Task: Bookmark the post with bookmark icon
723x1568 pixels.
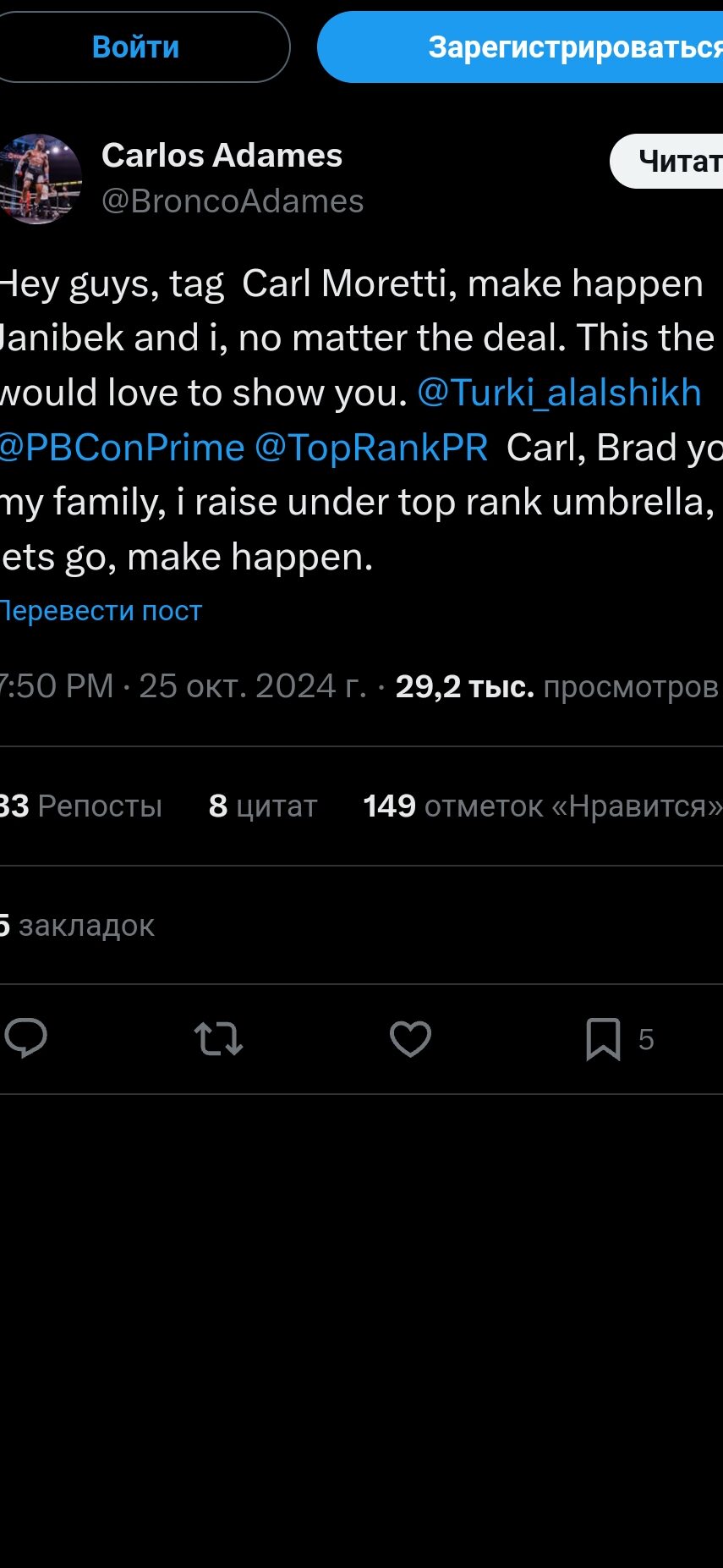Action: point(603,1038)
